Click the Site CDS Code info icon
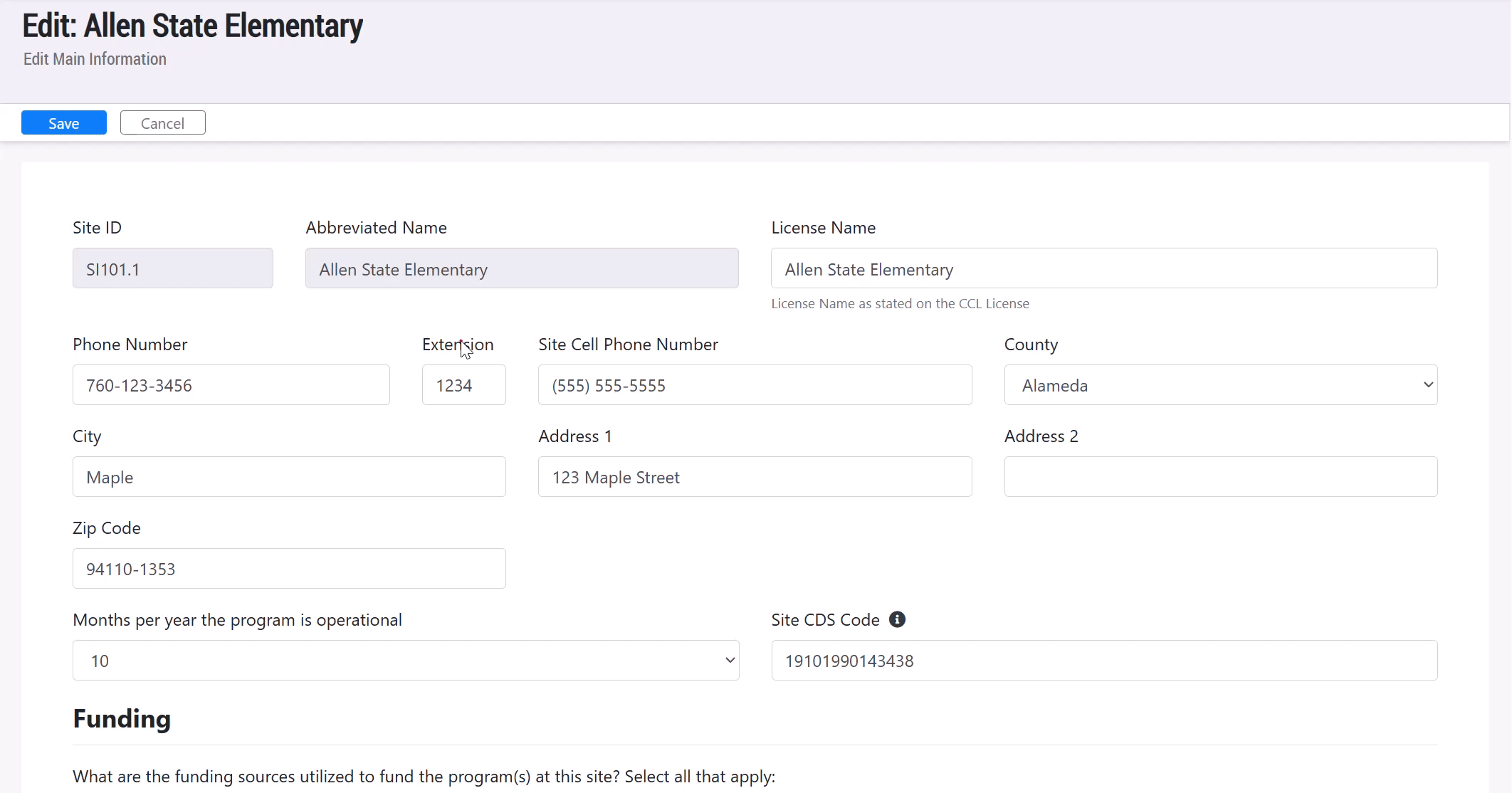 pyautogui.click(x=897, y=619)
